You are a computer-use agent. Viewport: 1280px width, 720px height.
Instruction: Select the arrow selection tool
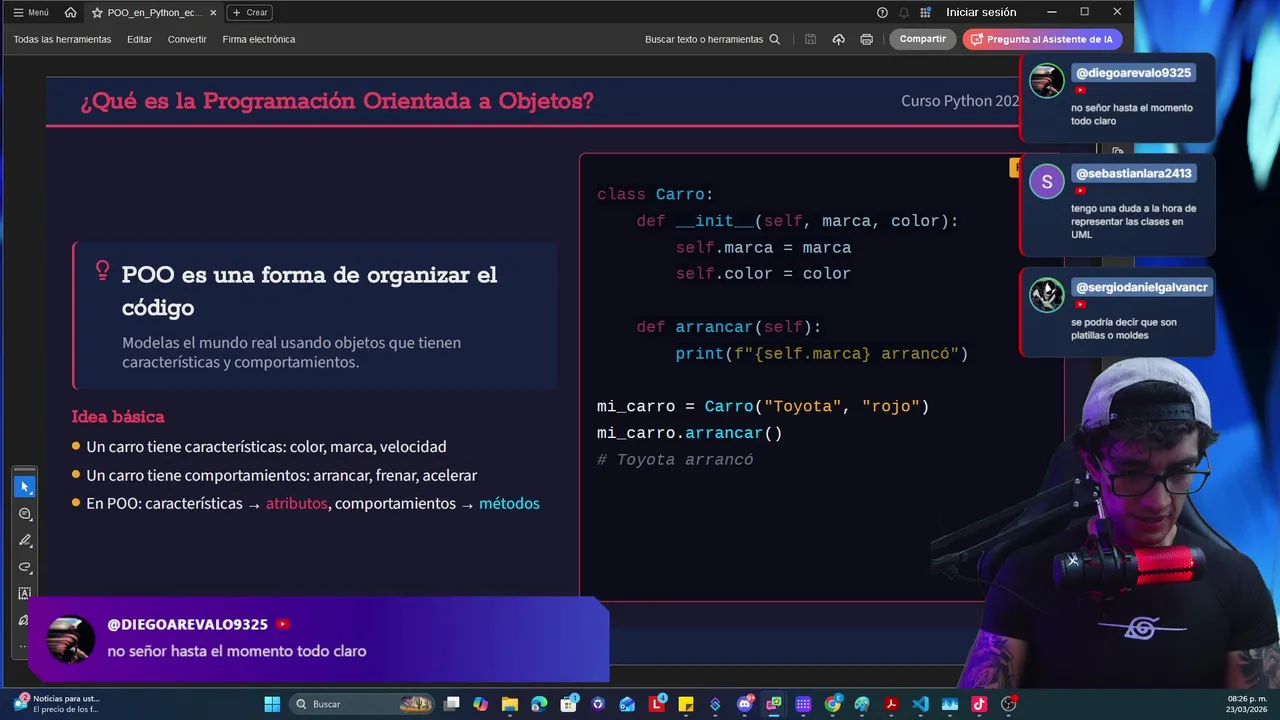coord(25,486)
